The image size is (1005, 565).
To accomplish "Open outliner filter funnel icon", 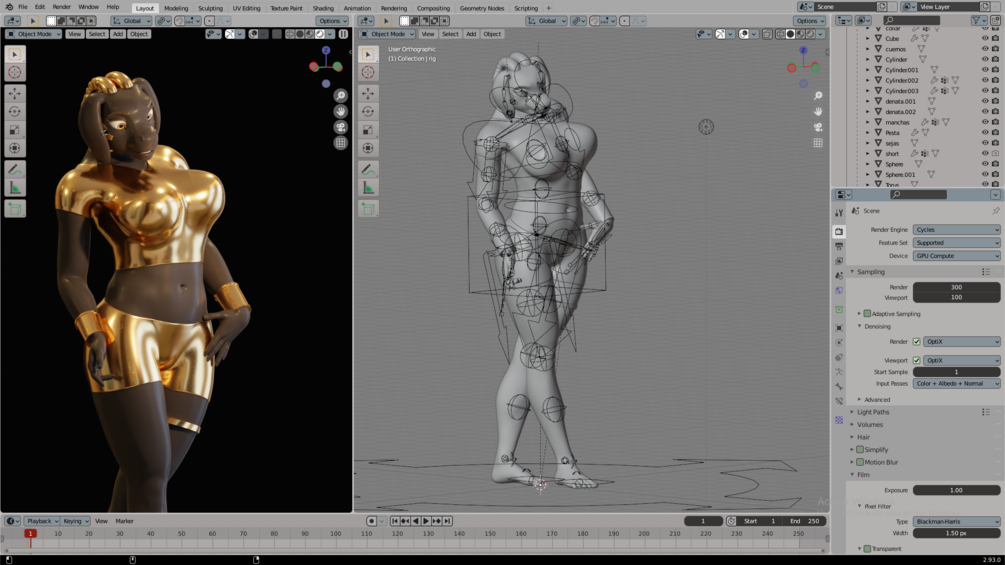I will [977, 20].
